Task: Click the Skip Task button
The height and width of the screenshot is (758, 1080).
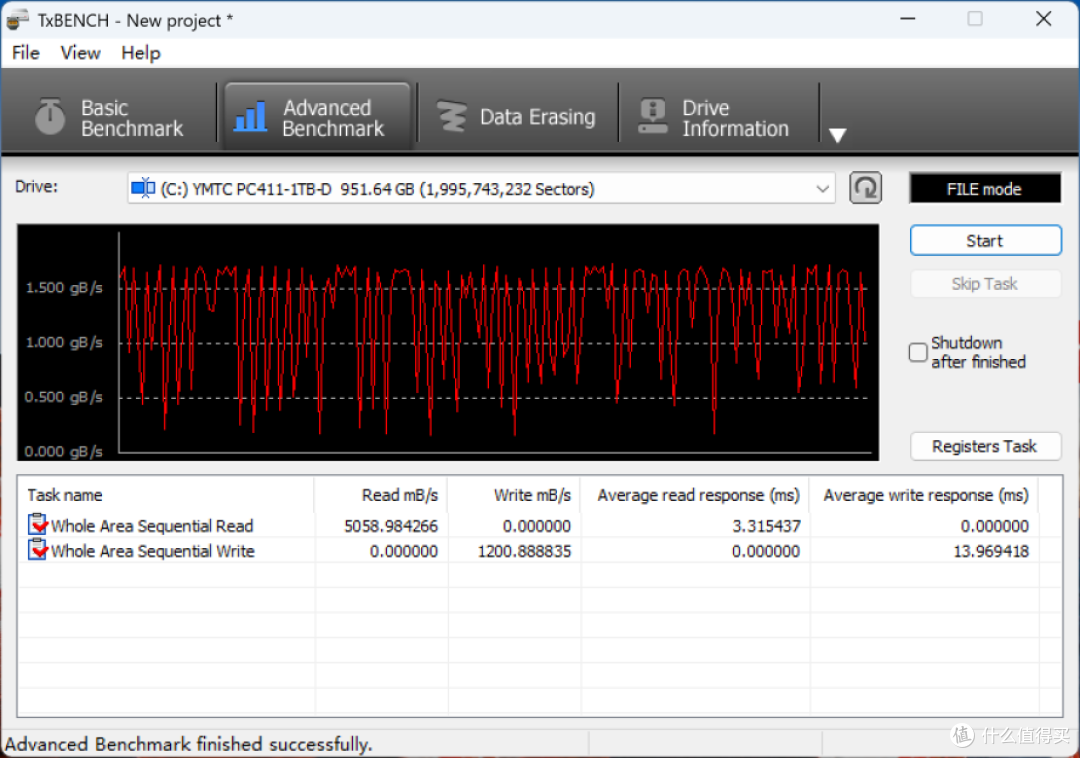Action: (x=985, y=284)
